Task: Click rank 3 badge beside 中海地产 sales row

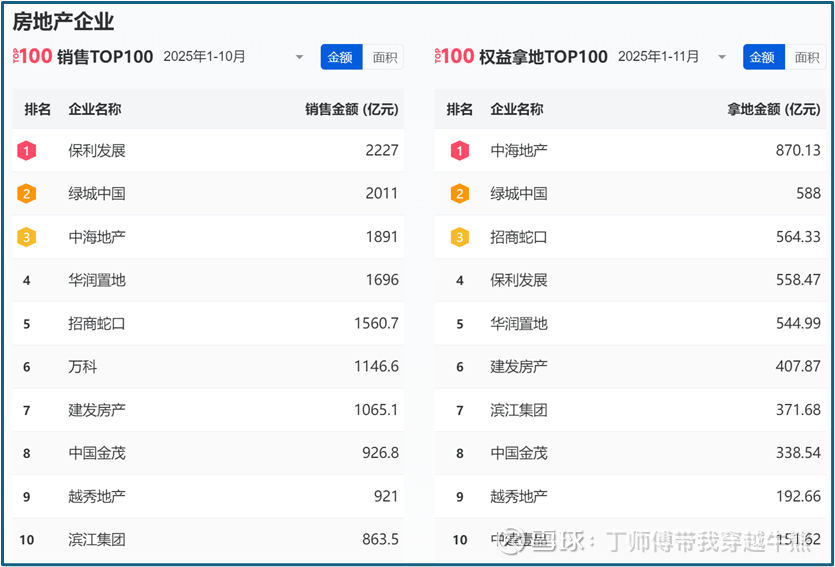Action: (x=27, y=237)
